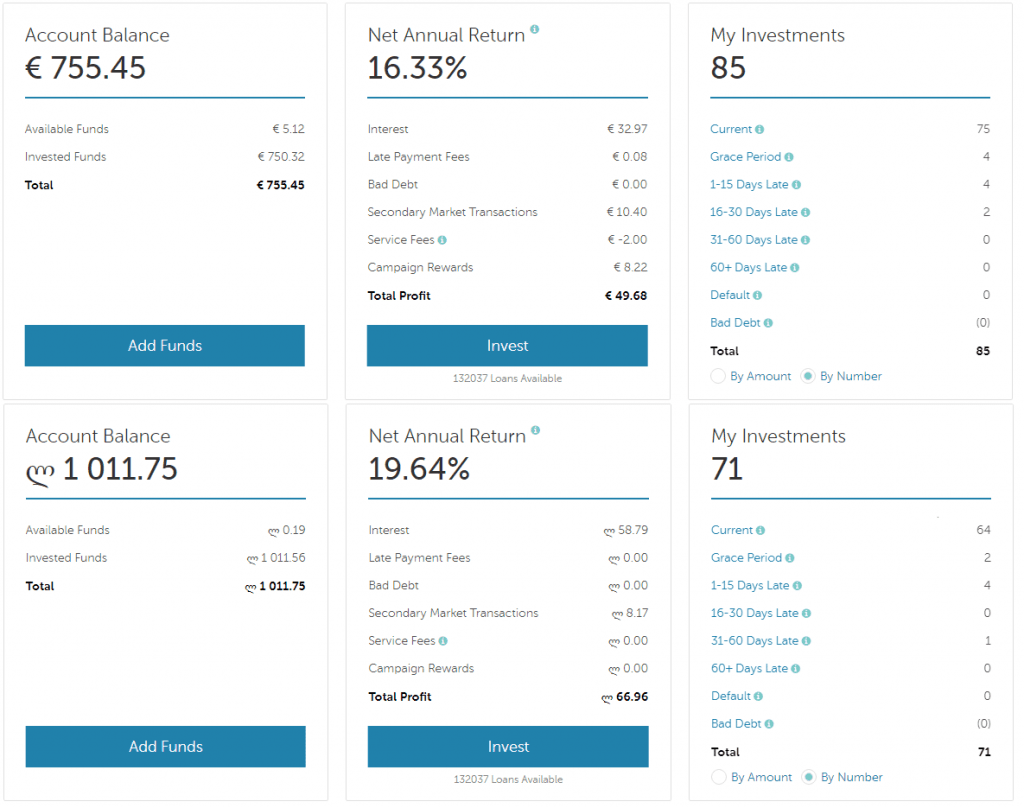Viewport: 1024px width, 808px height.
Task: Click info icon beside 19.64% Net Annual Return
Action: (535, 431)
